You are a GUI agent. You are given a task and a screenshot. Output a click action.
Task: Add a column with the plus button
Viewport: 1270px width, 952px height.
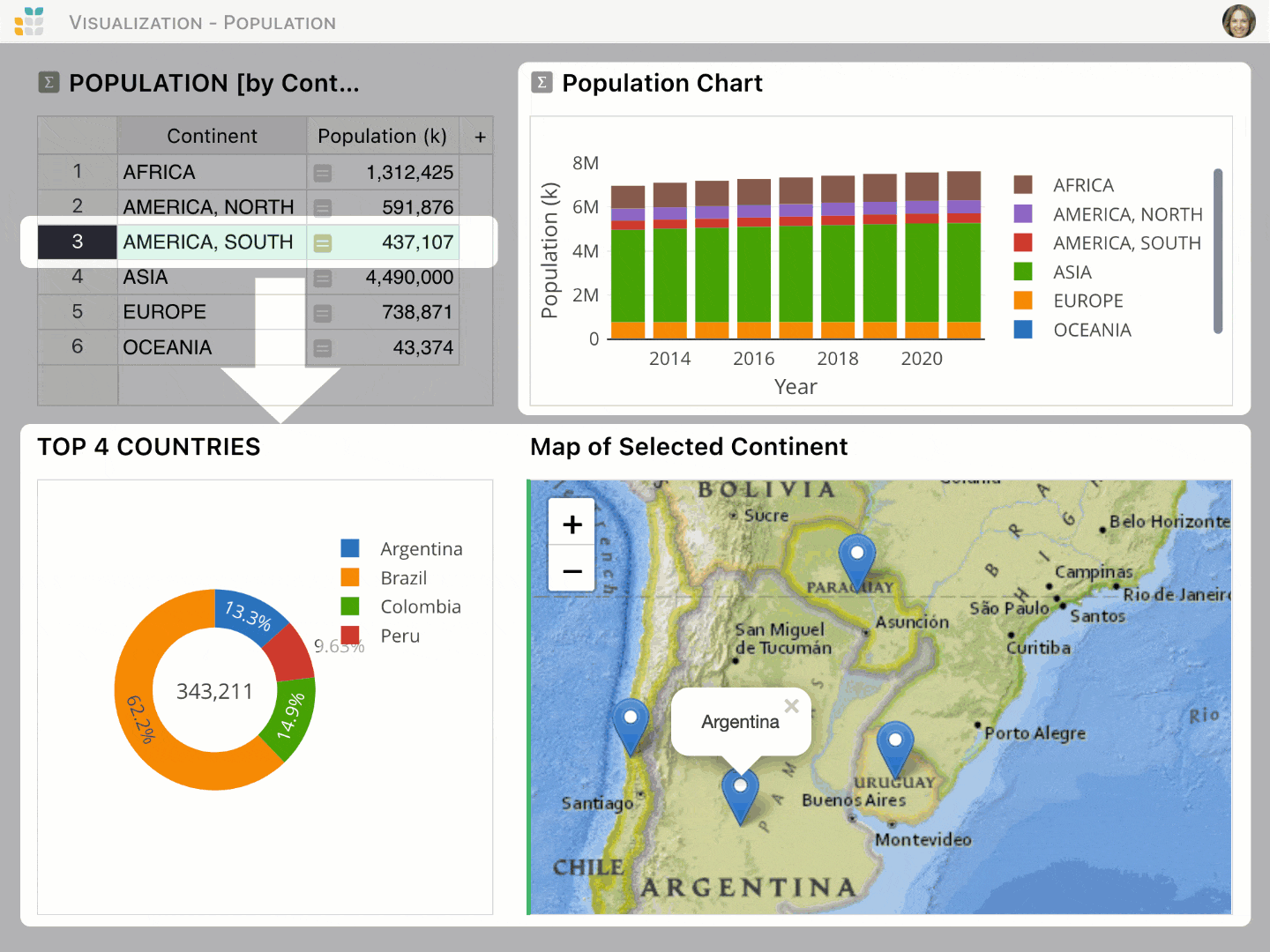point(480,137)
